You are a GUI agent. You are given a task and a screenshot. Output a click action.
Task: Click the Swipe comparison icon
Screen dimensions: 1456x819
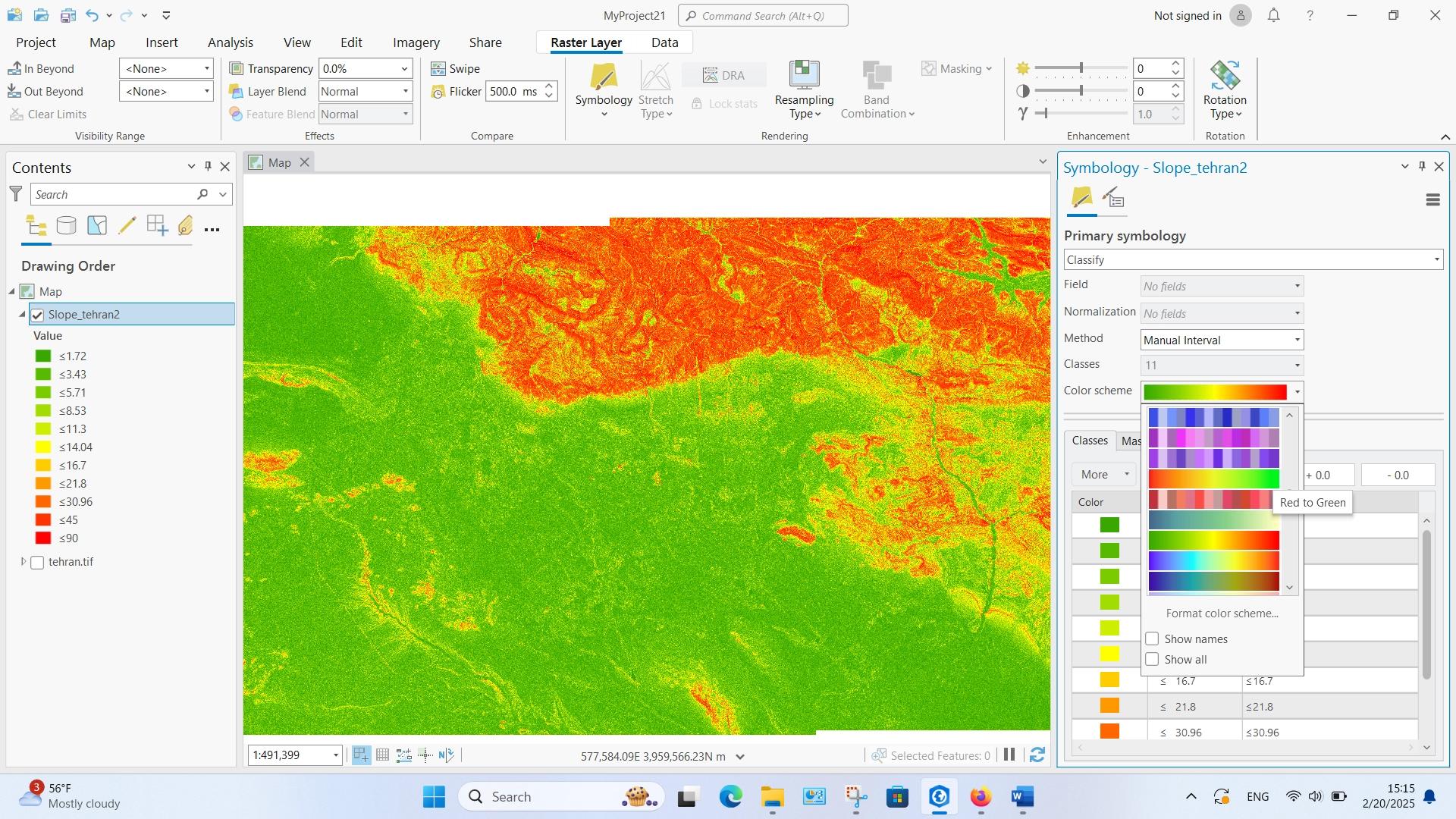click(x=438, y=67)
